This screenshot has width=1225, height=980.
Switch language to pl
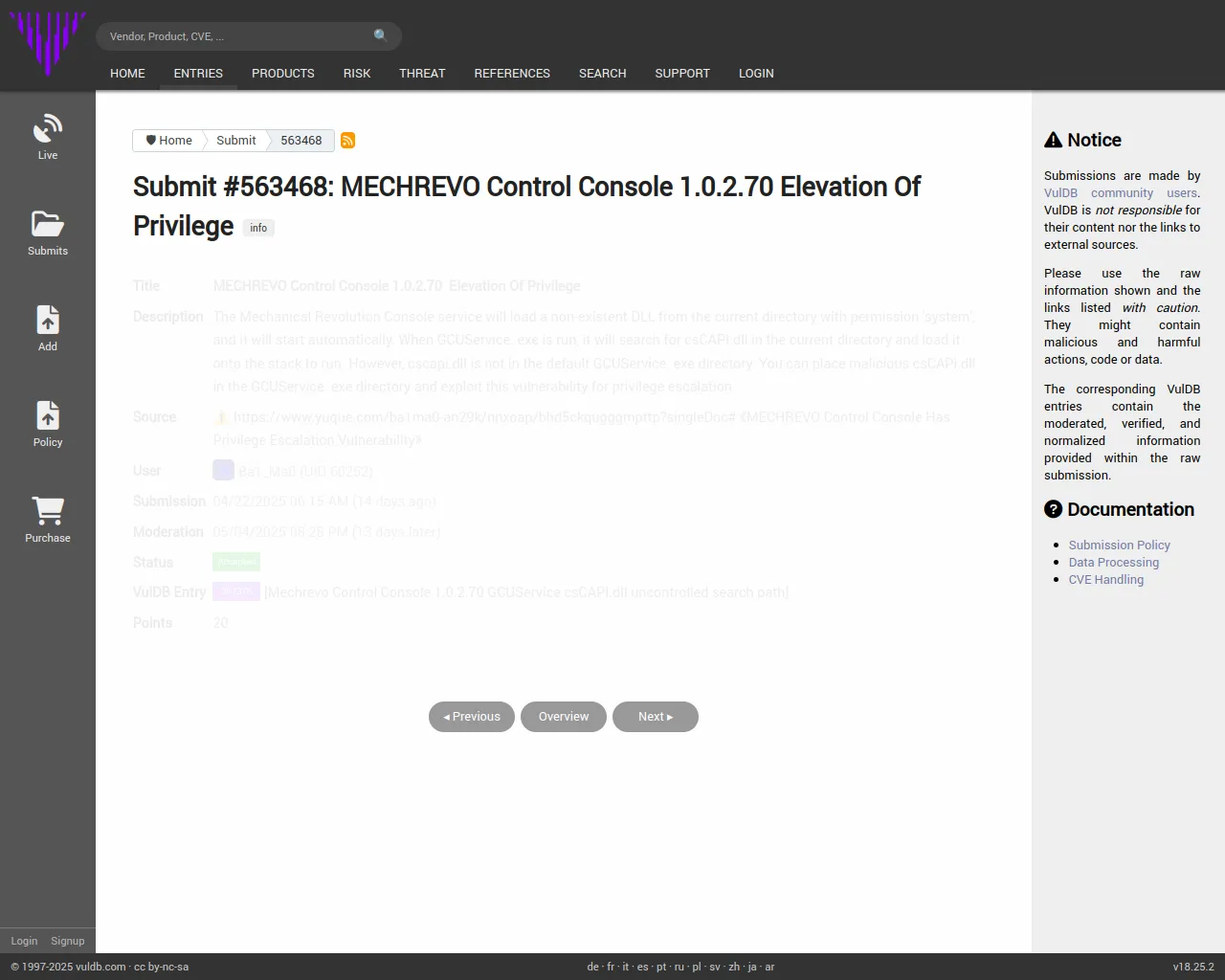click(x=697, y=967)
